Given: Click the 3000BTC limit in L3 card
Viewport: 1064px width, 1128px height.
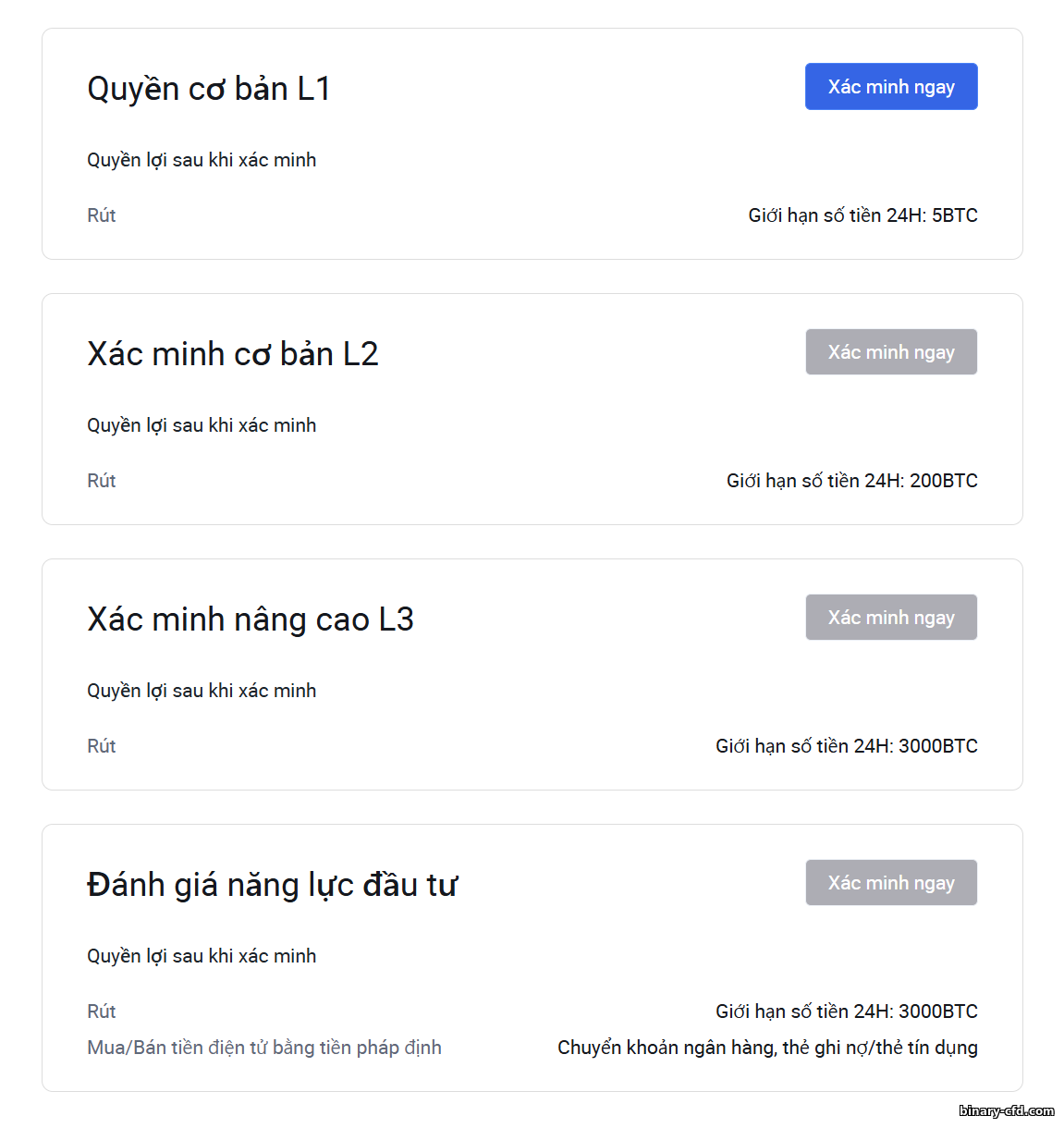Looking at the screenshot, I should (847, 746).
